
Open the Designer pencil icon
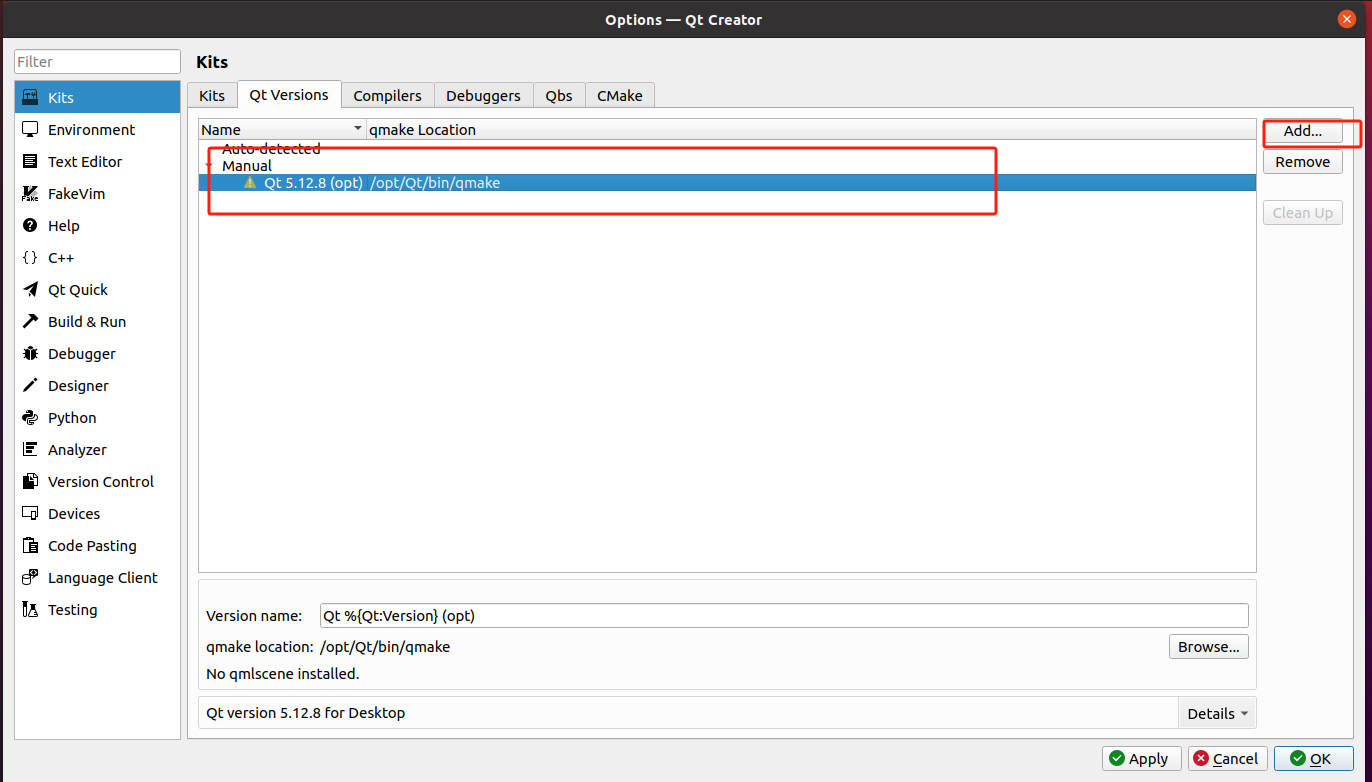pos(30,386)
